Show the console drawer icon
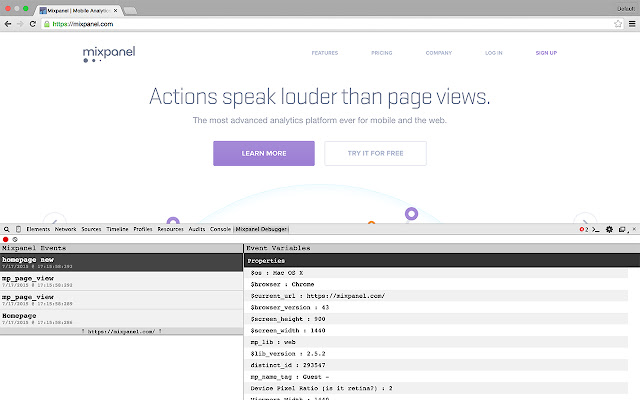This screenshot has height=400, width=640. coord(596,229)
